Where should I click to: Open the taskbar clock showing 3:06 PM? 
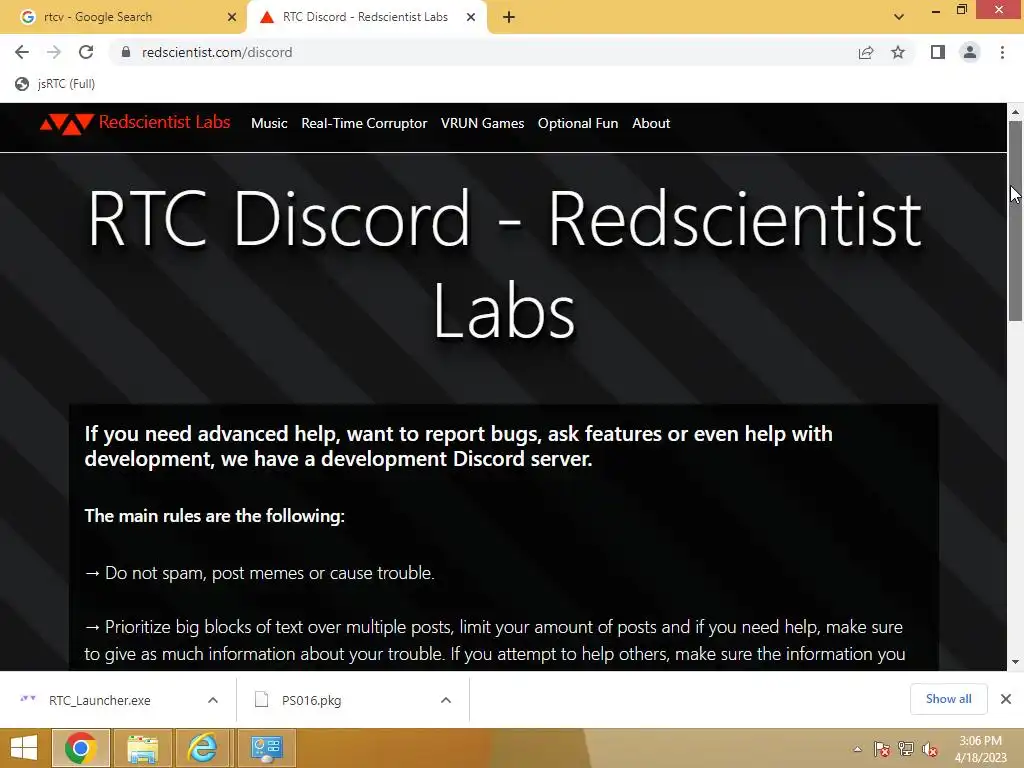980,749
